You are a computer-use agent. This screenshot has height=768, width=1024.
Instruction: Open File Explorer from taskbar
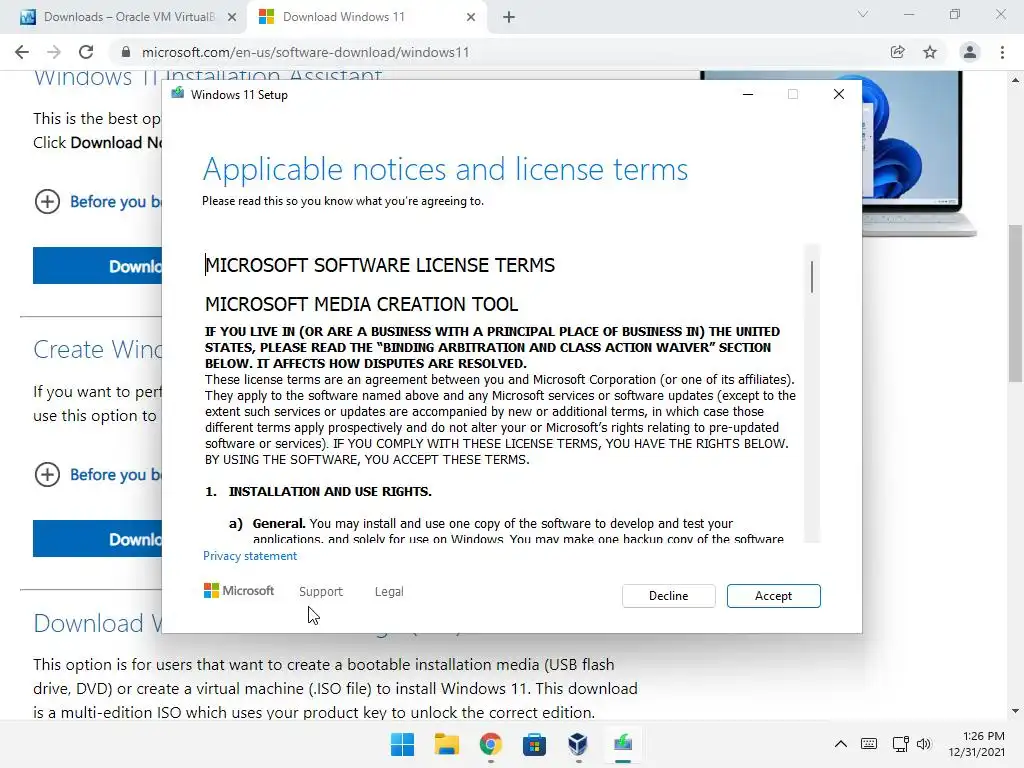click(447, 744)
